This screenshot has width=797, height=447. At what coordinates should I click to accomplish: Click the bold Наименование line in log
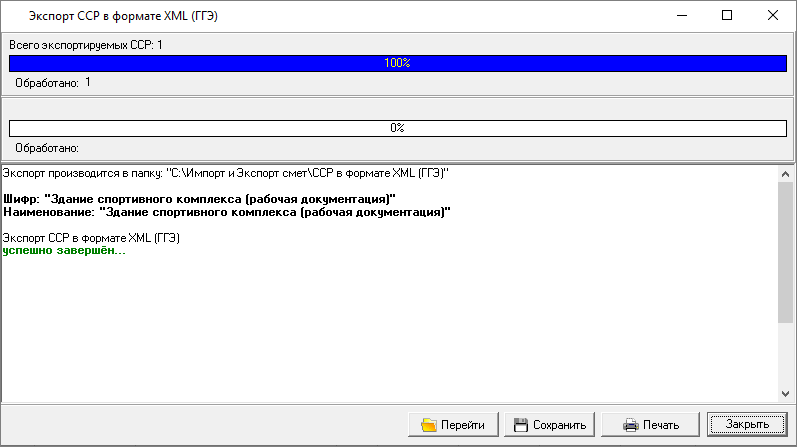[x=227, y=212]
